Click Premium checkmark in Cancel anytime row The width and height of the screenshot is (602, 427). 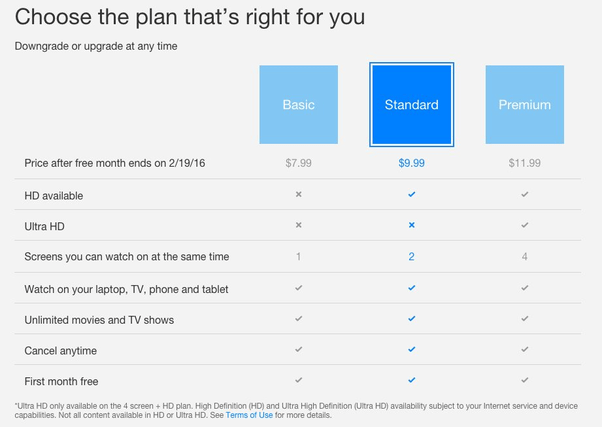(x=524, y=350)
